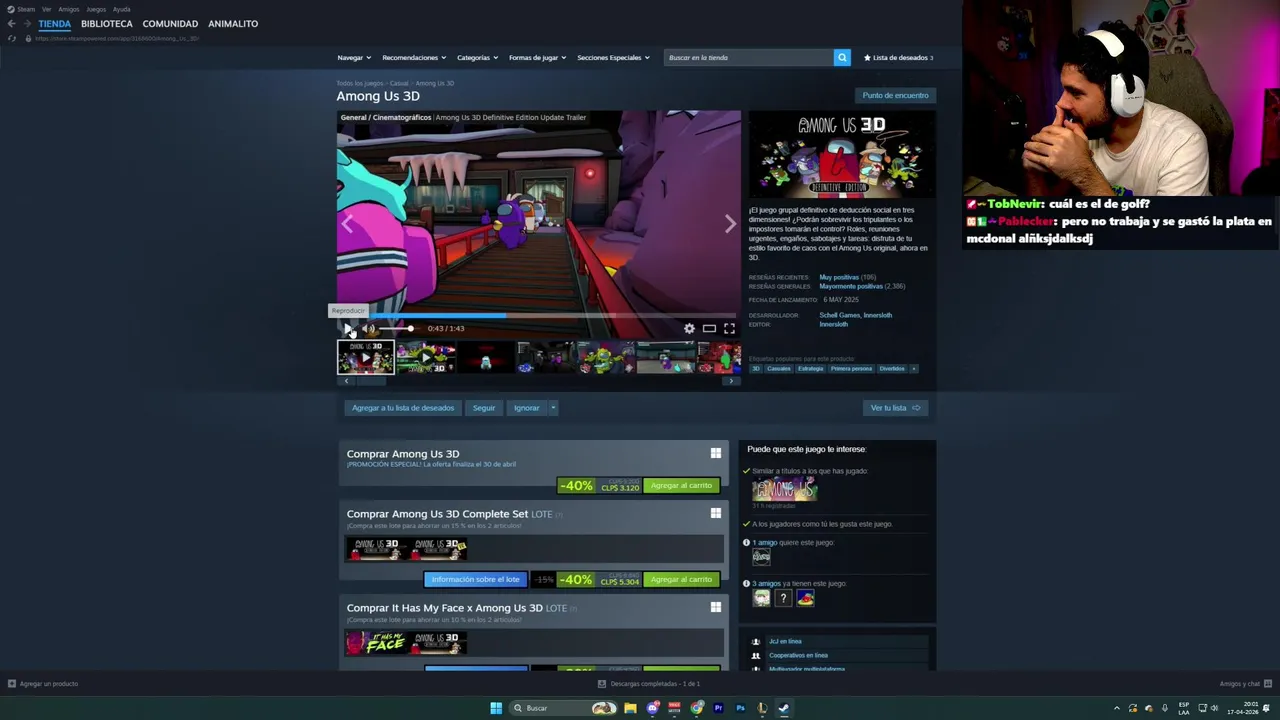Viewport: 1280px width, 720px height.
Task: Open the Amigos y chat panel
Action: point(1244,684)
